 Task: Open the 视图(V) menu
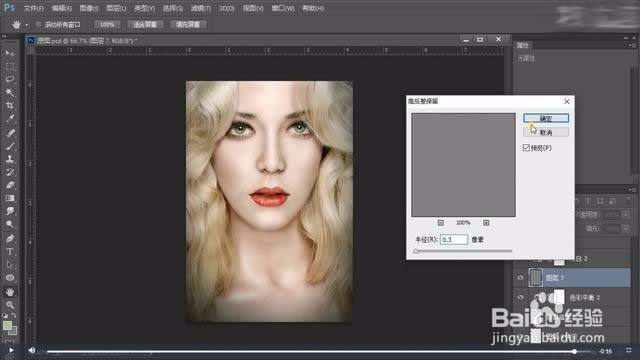253,8
